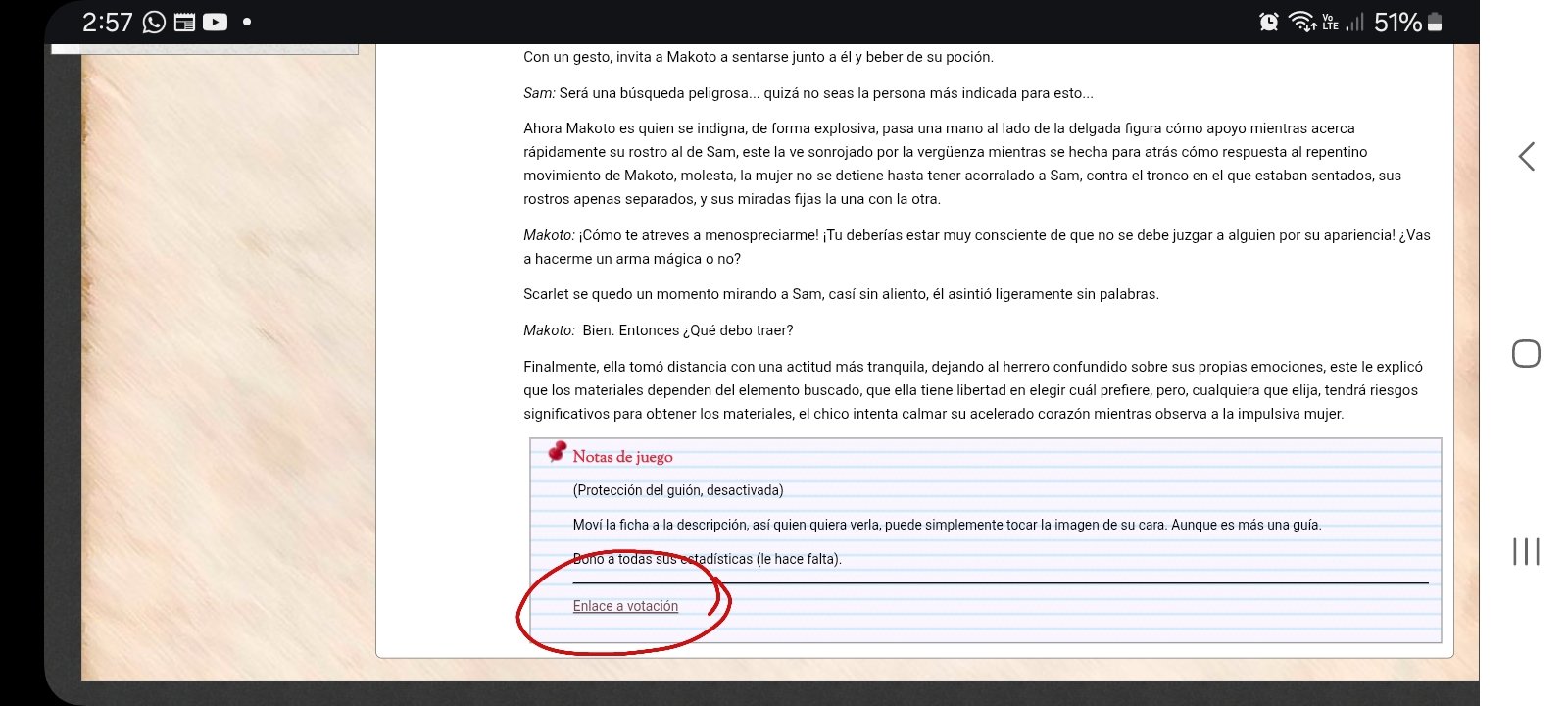Tap the 51% battery percentage text
Screen dimensions: 1568x706
pos(1397,22)
